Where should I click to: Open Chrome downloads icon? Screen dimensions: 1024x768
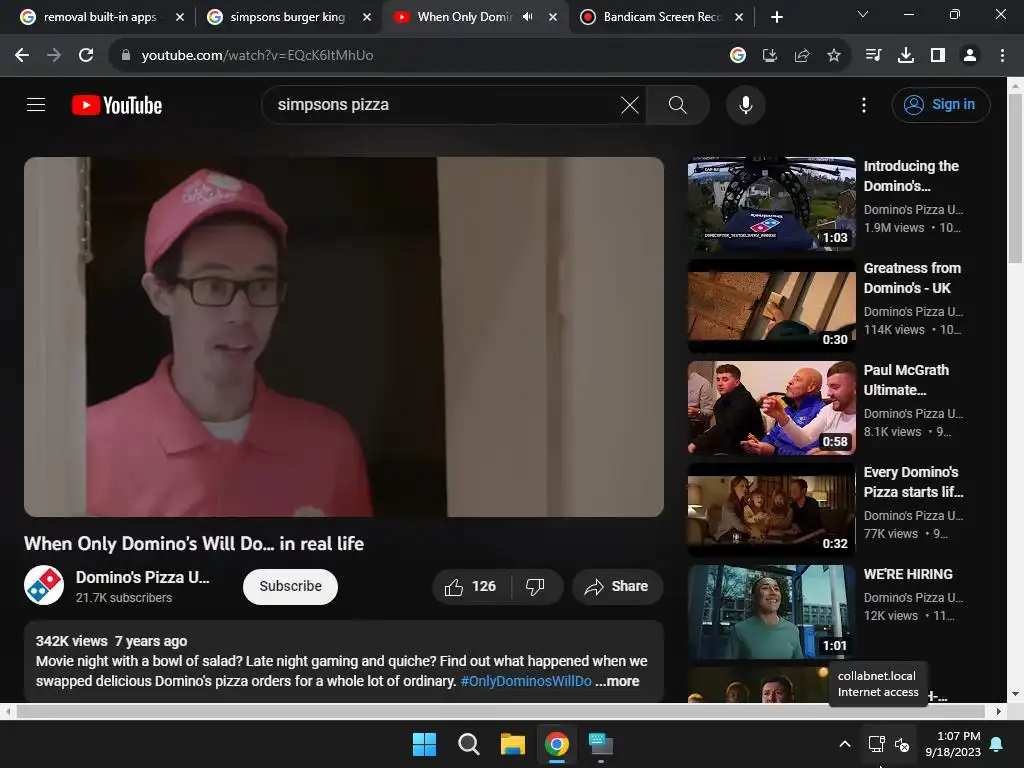click(x=906, y=56)
